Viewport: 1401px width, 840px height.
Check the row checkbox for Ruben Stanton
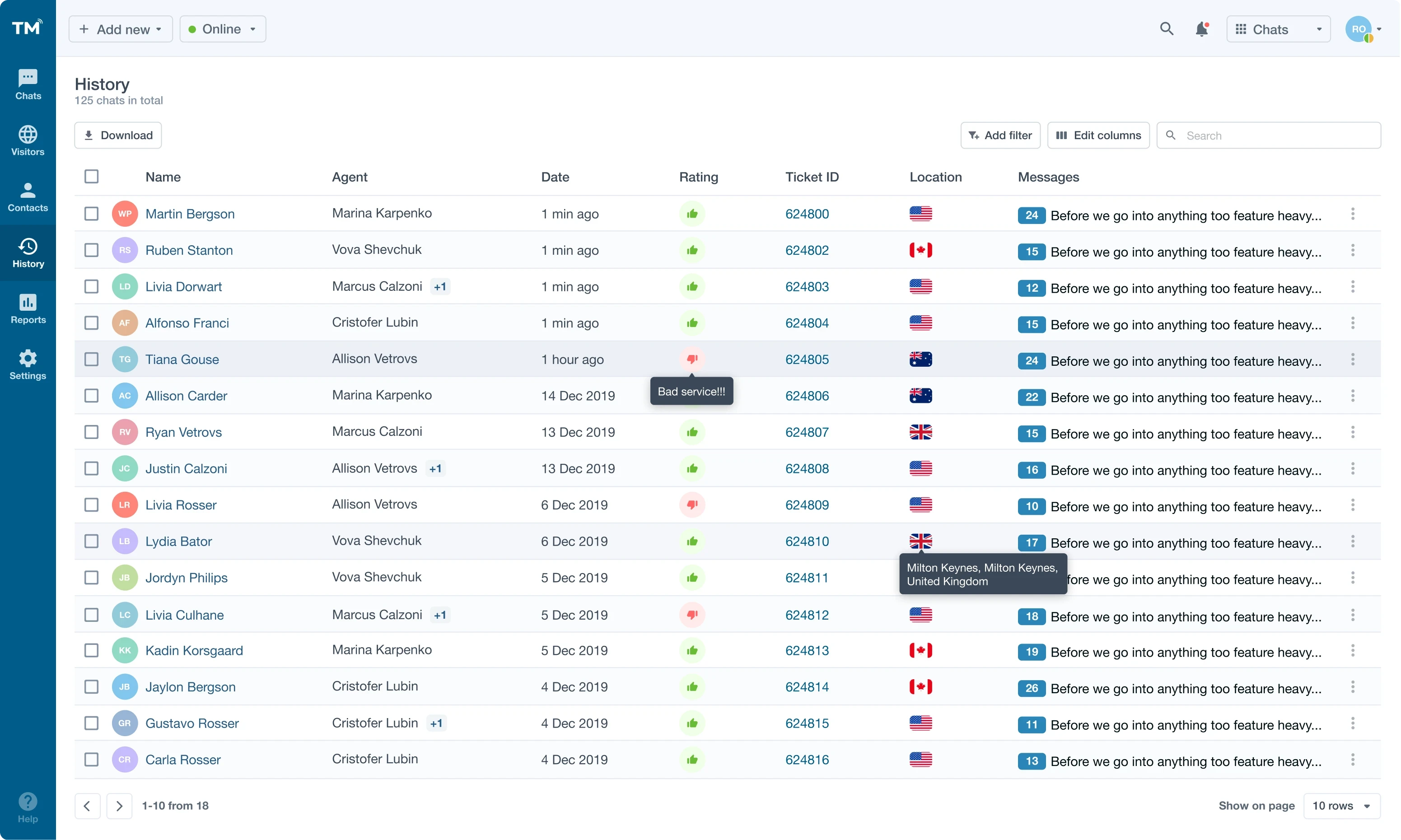(x=92, y=250)
